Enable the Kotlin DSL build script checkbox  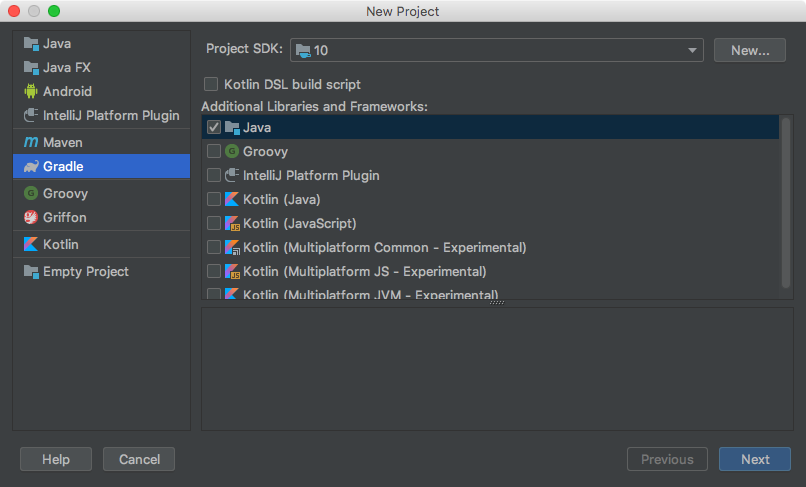pos(211,85)
